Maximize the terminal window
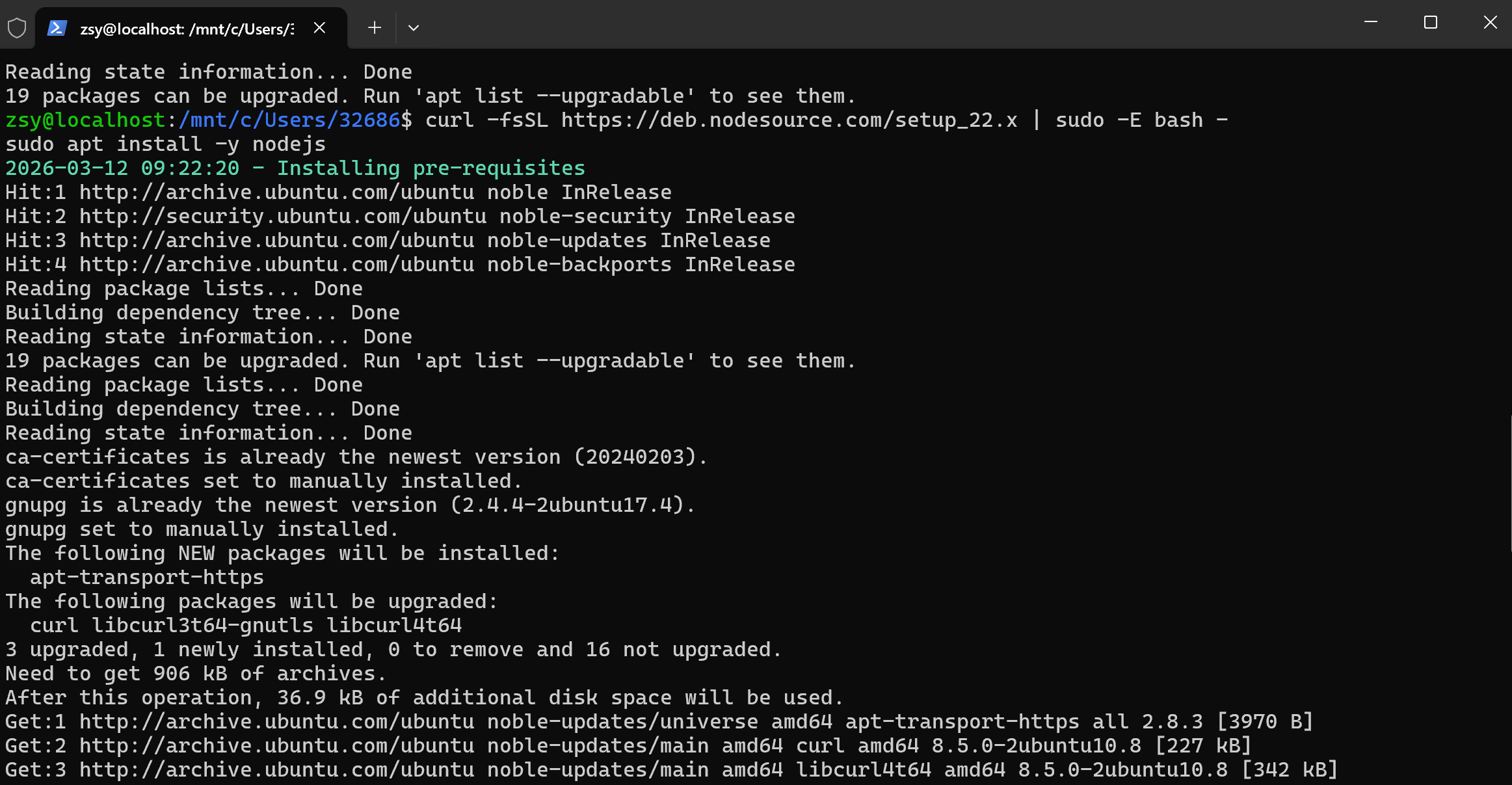 1431,23
